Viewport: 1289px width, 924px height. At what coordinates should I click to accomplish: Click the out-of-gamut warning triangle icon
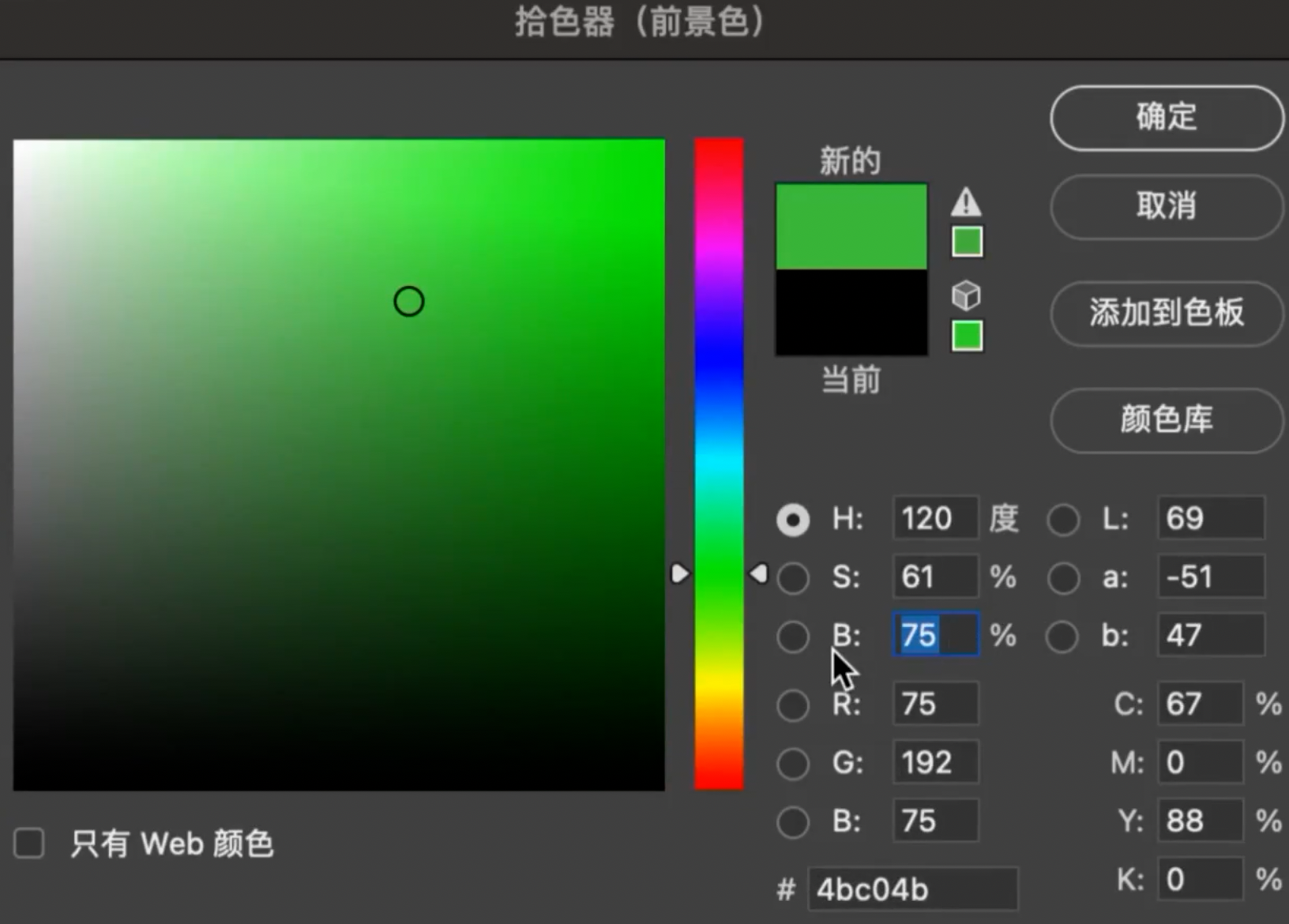point(966,202)
